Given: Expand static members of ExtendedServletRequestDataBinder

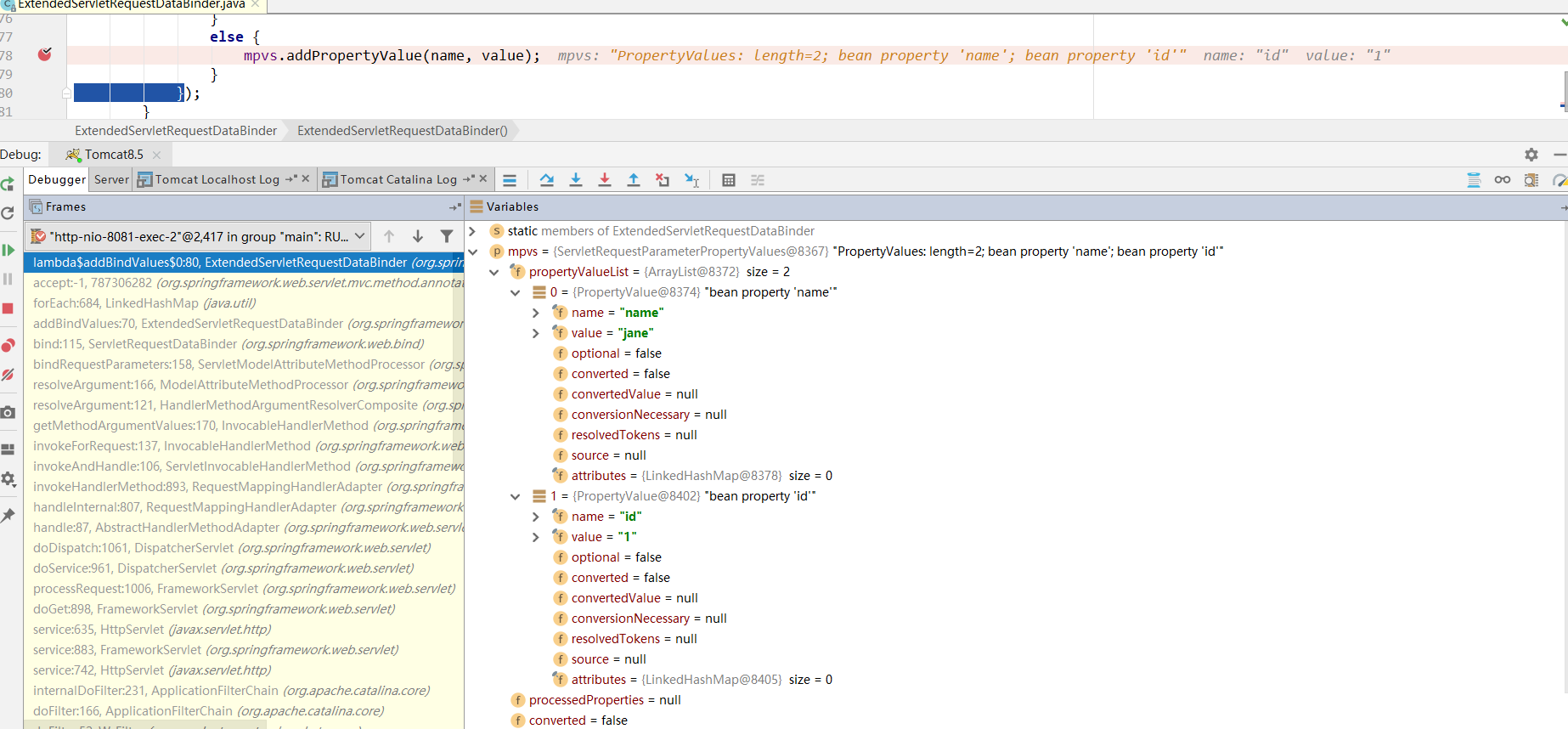Looking at the screenshot, I should coord(472,231).
